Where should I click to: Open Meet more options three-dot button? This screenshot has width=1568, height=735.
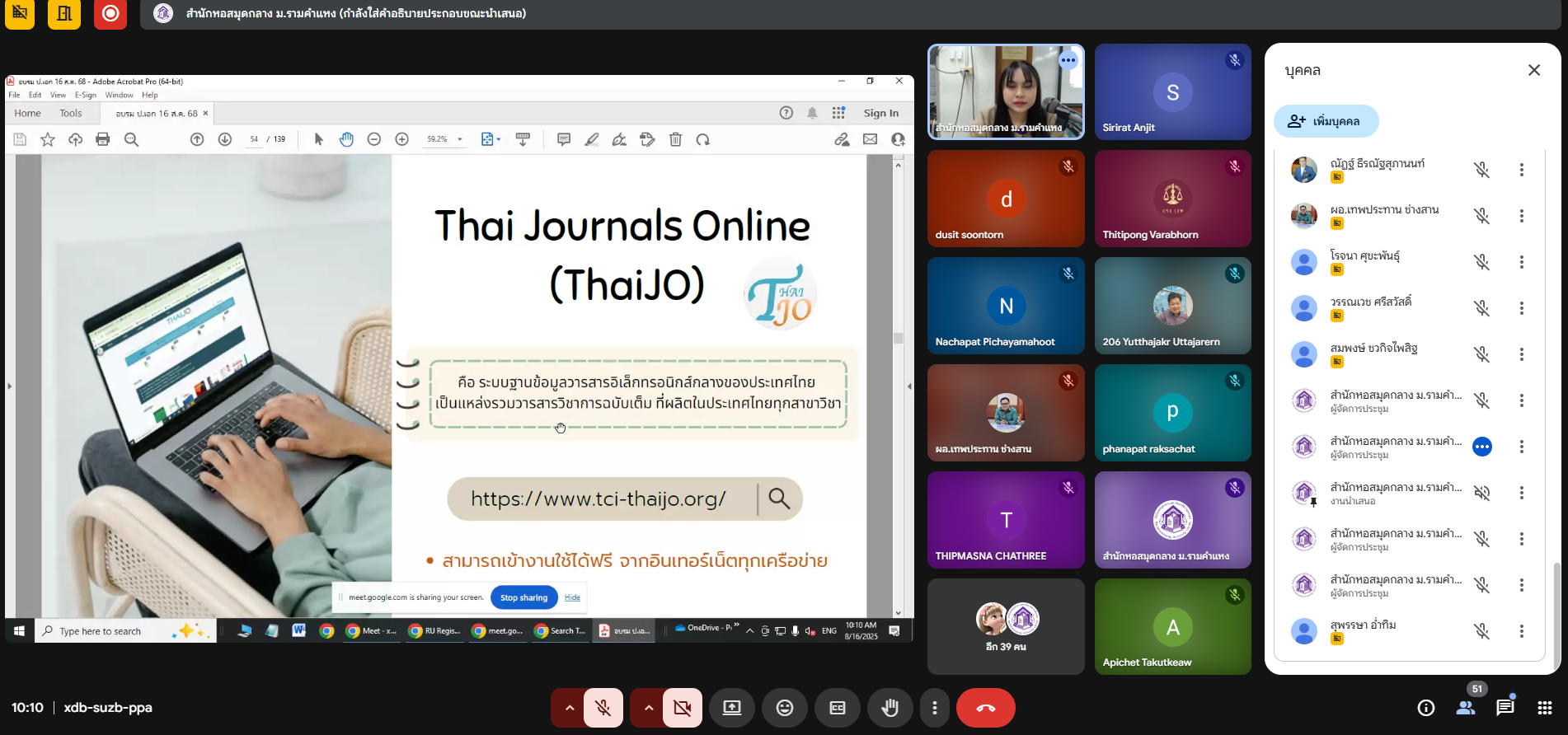pos(934,708)
